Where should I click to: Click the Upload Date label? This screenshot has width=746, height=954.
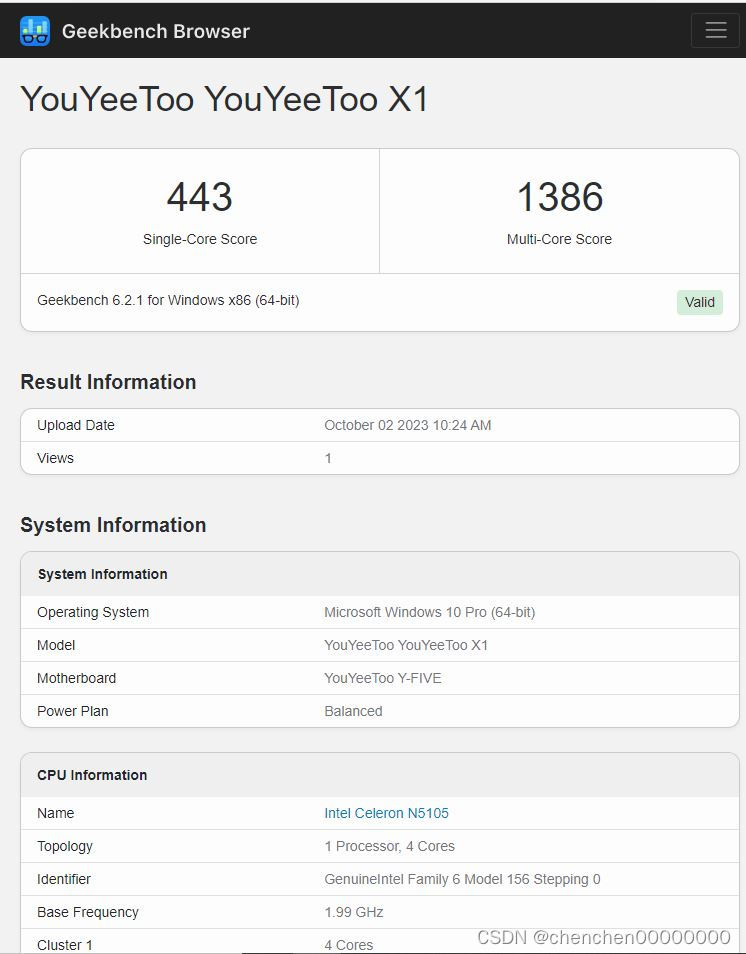click(75, 425)
